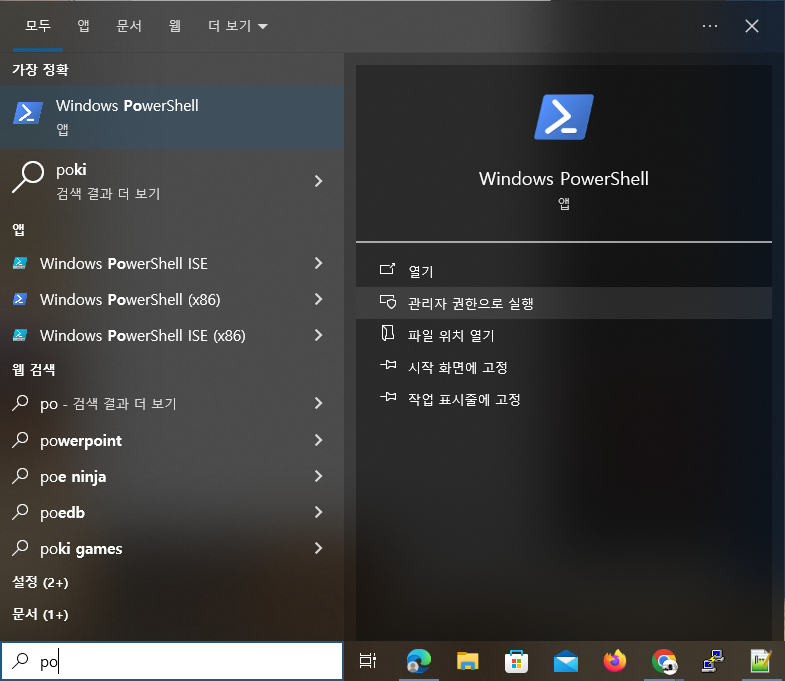785x681 pixels.
Task: Switch to the 문서 tab
Action: (x=129, y=26)
